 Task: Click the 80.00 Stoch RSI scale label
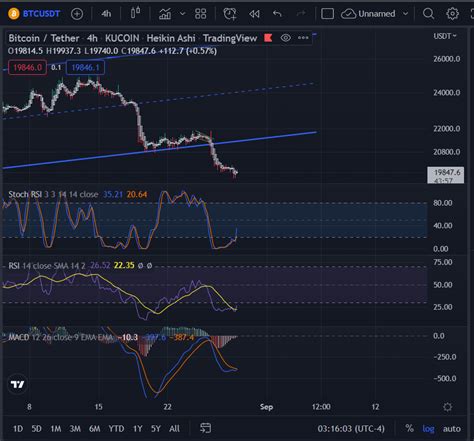pos(443,203)
